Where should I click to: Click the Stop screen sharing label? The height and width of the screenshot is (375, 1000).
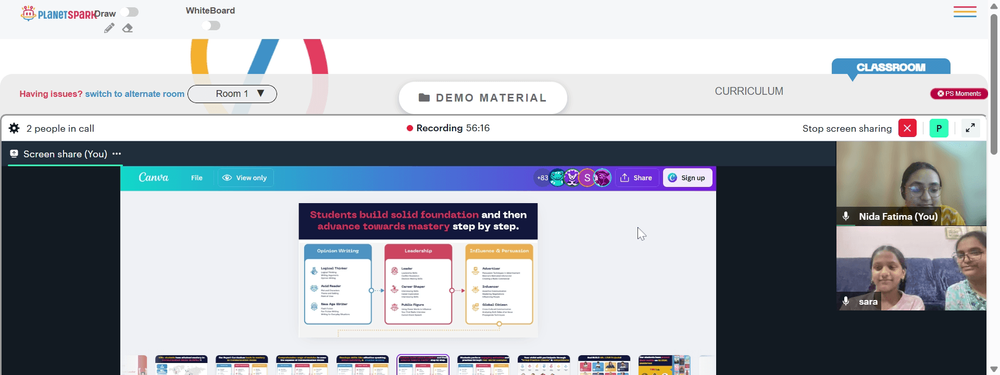click(847, 128)
